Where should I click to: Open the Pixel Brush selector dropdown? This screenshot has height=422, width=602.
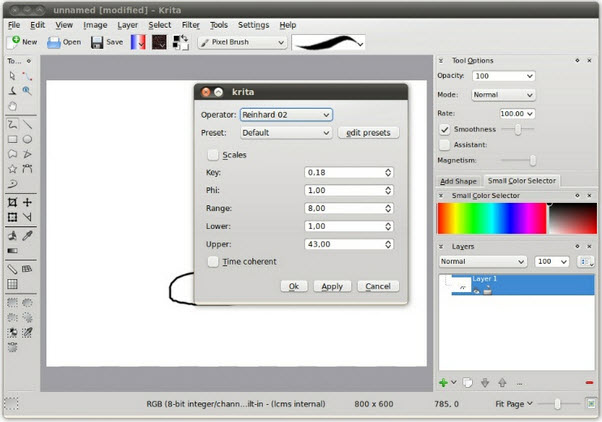[242, 42]
